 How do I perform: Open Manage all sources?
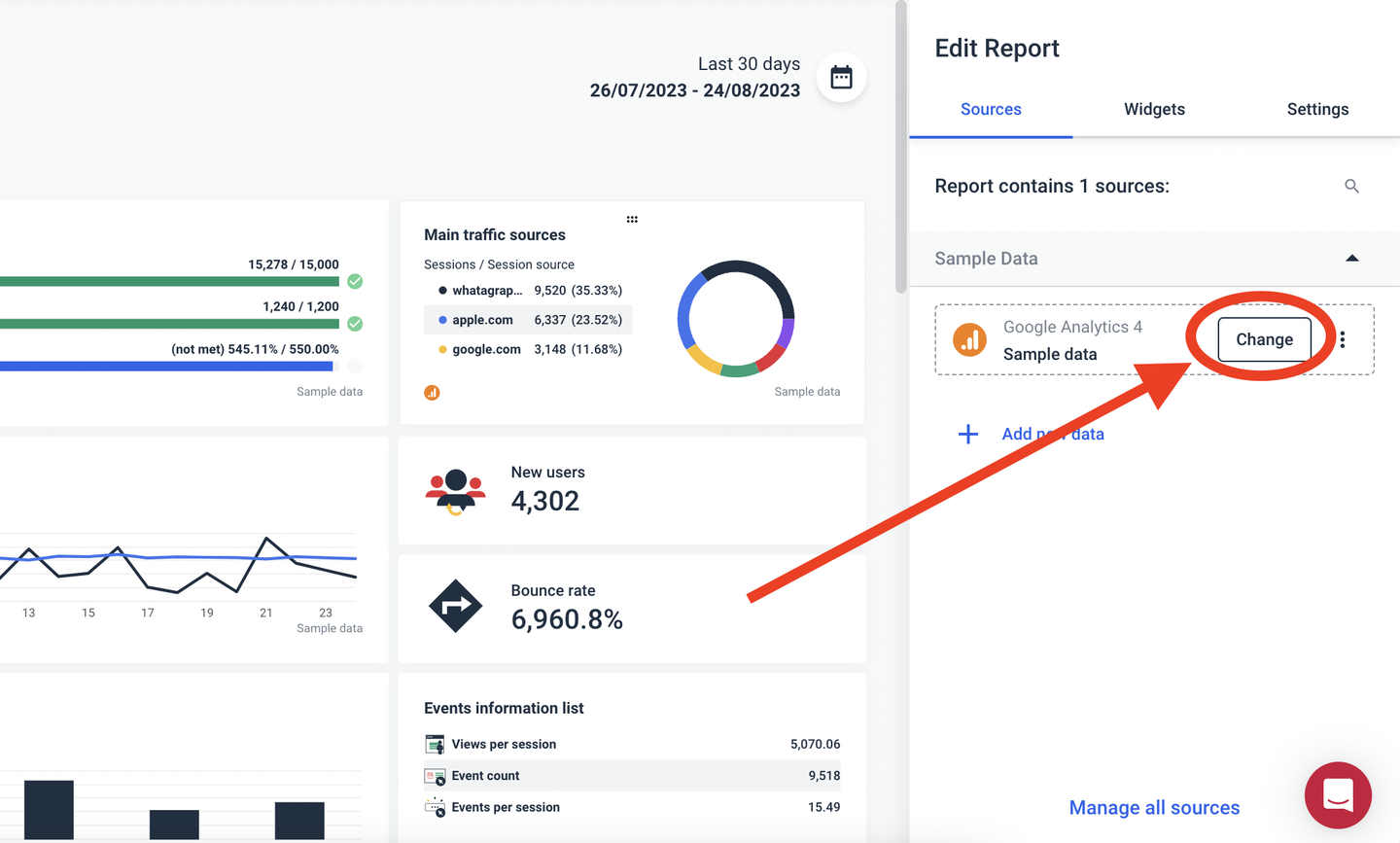1154,807
